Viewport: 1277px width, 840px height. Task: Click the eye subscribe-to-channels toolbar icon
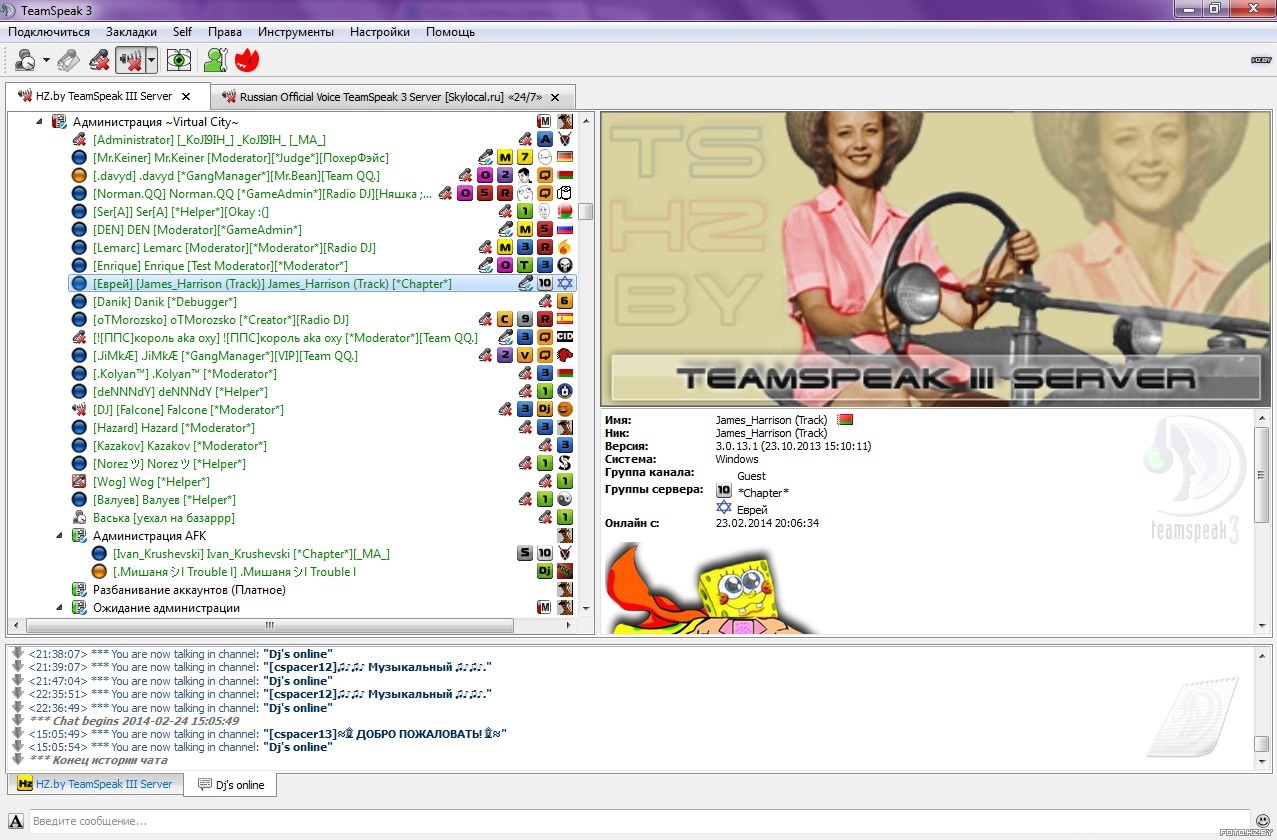(179, 60)
